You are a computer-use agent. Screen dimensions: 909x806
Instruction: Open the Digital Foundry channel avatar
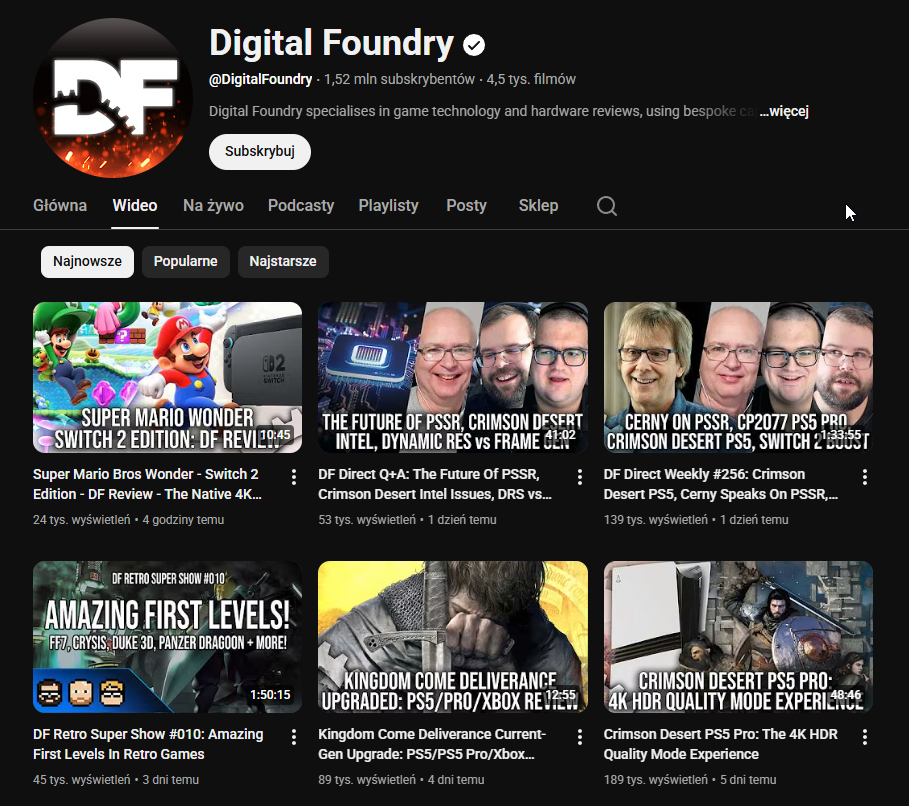112,97
